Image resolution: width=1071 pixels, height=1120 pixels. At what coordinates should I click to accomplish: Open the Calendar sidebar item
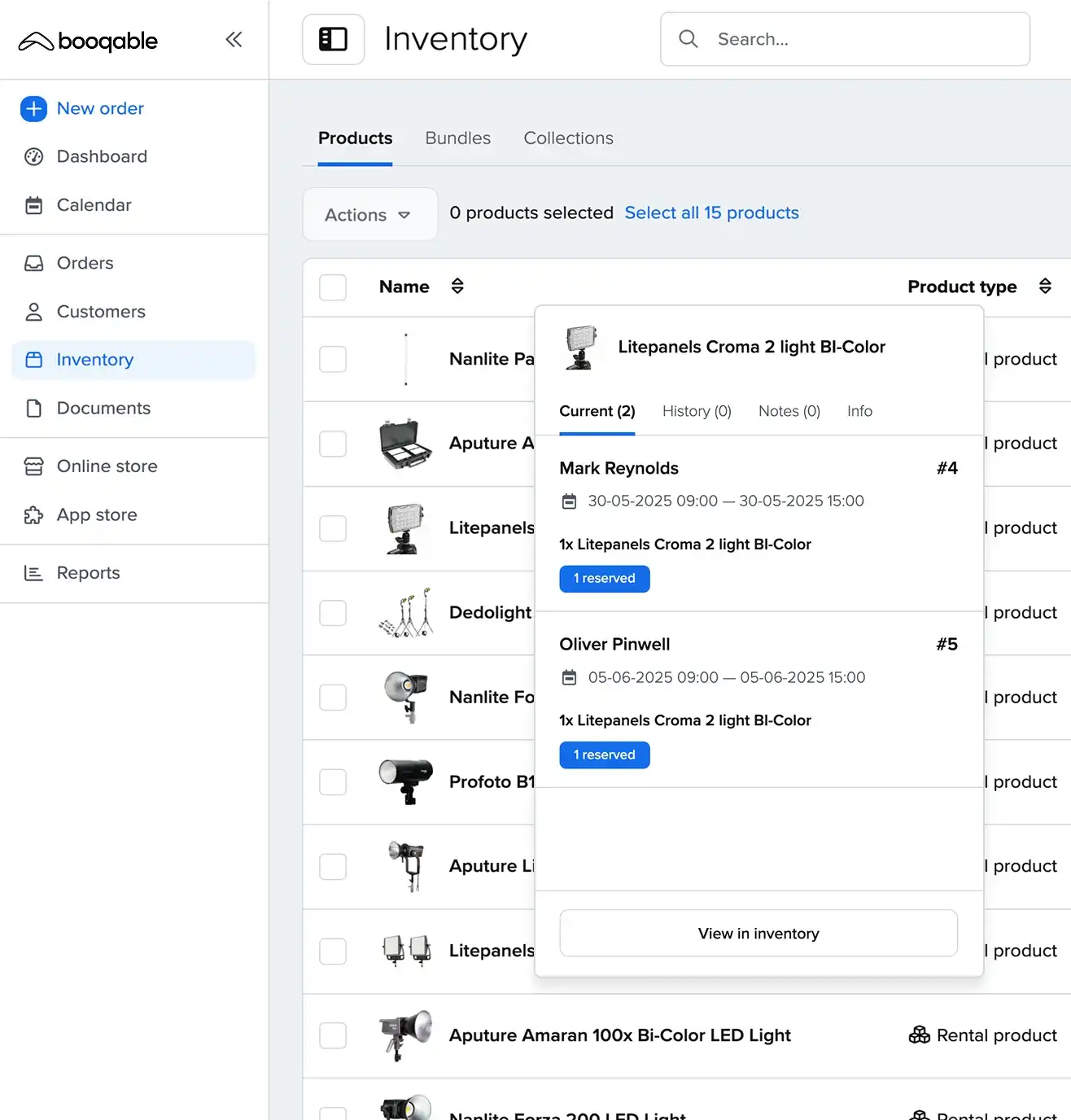tap(94, 205)
